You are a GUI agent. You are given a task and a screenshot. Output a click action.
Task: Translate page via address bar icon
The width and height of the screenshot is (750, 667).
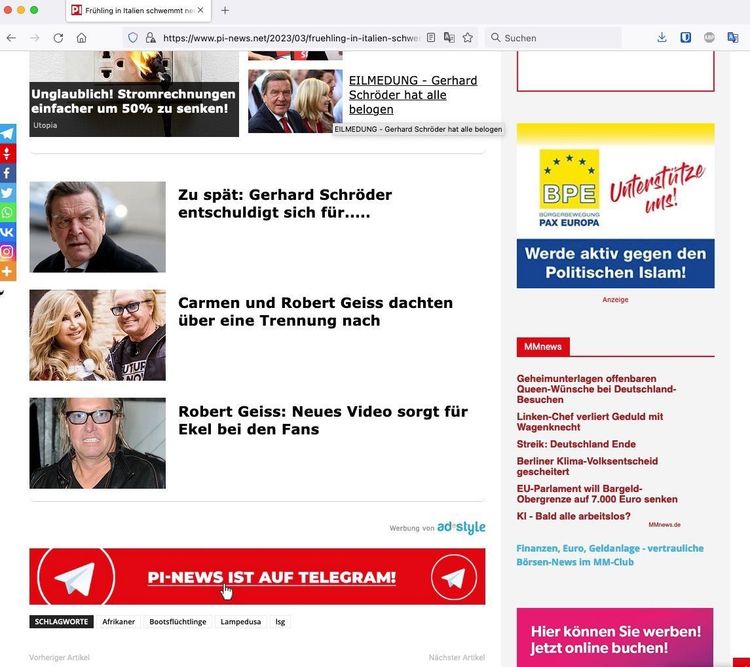pyautogui.click(x=449, y=37)
